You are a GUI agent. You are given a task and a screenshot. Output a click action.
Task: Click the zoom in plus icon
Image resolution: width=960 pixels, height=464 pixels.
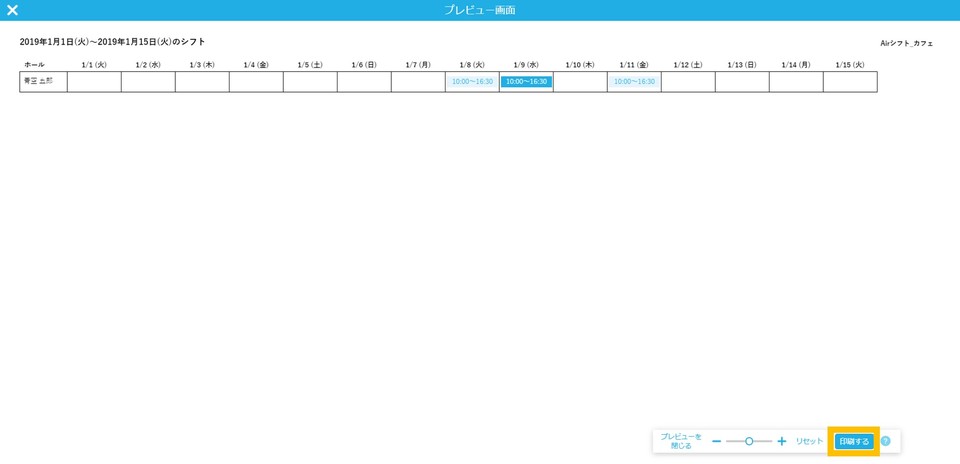[x=782, y=441]
